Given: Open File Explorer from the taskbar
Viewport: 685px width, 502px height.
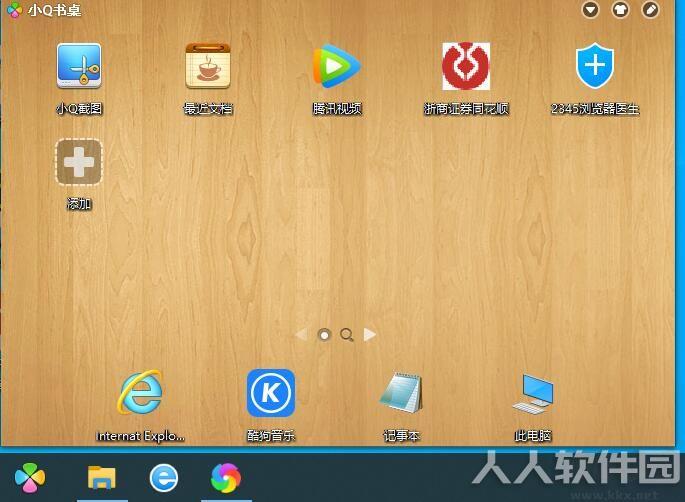Looking at the screenshot, I should pos(102,477).
